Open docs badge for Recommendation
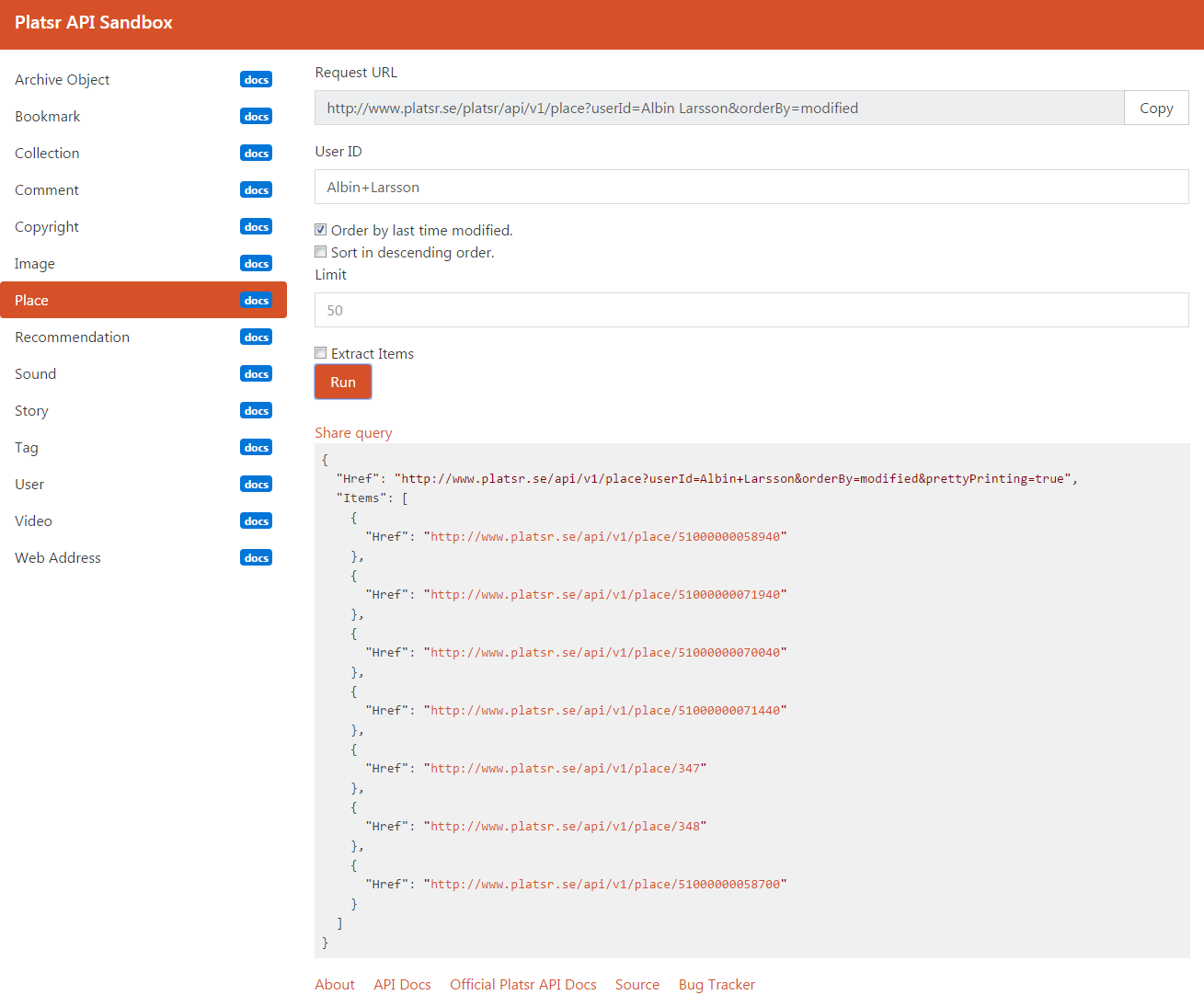The width and height of the screenshot is (1204, 995). (256, 337)
